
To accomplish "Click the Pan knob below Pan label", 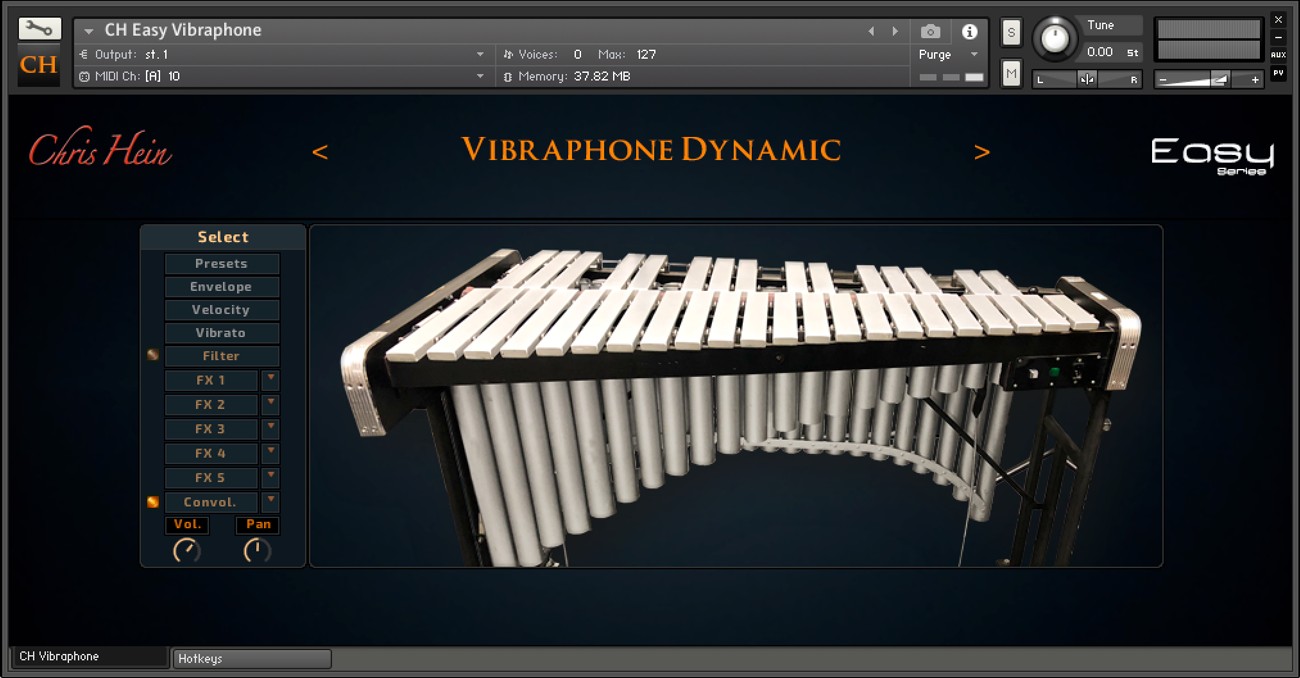I will point(257,550).
